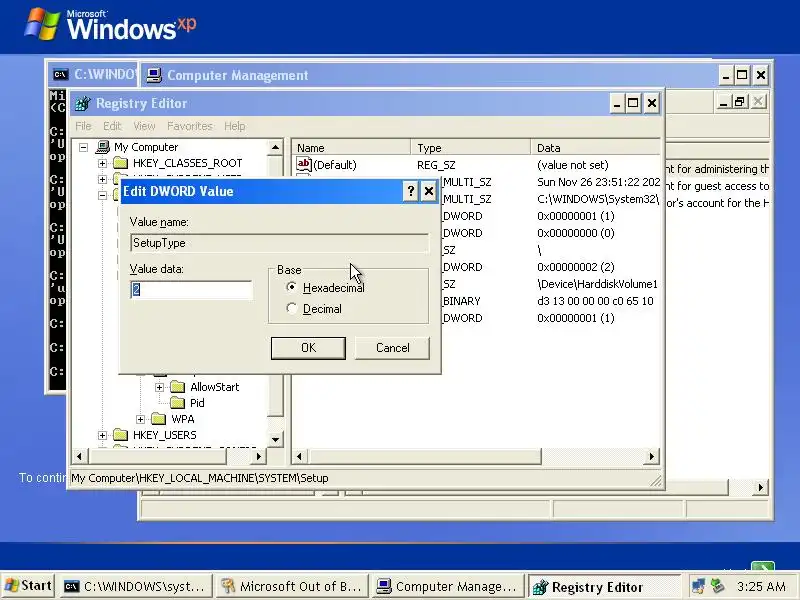Select the Pid key folder icon
Viewport: 800px width, 600px height.
[x=178, y=403]
